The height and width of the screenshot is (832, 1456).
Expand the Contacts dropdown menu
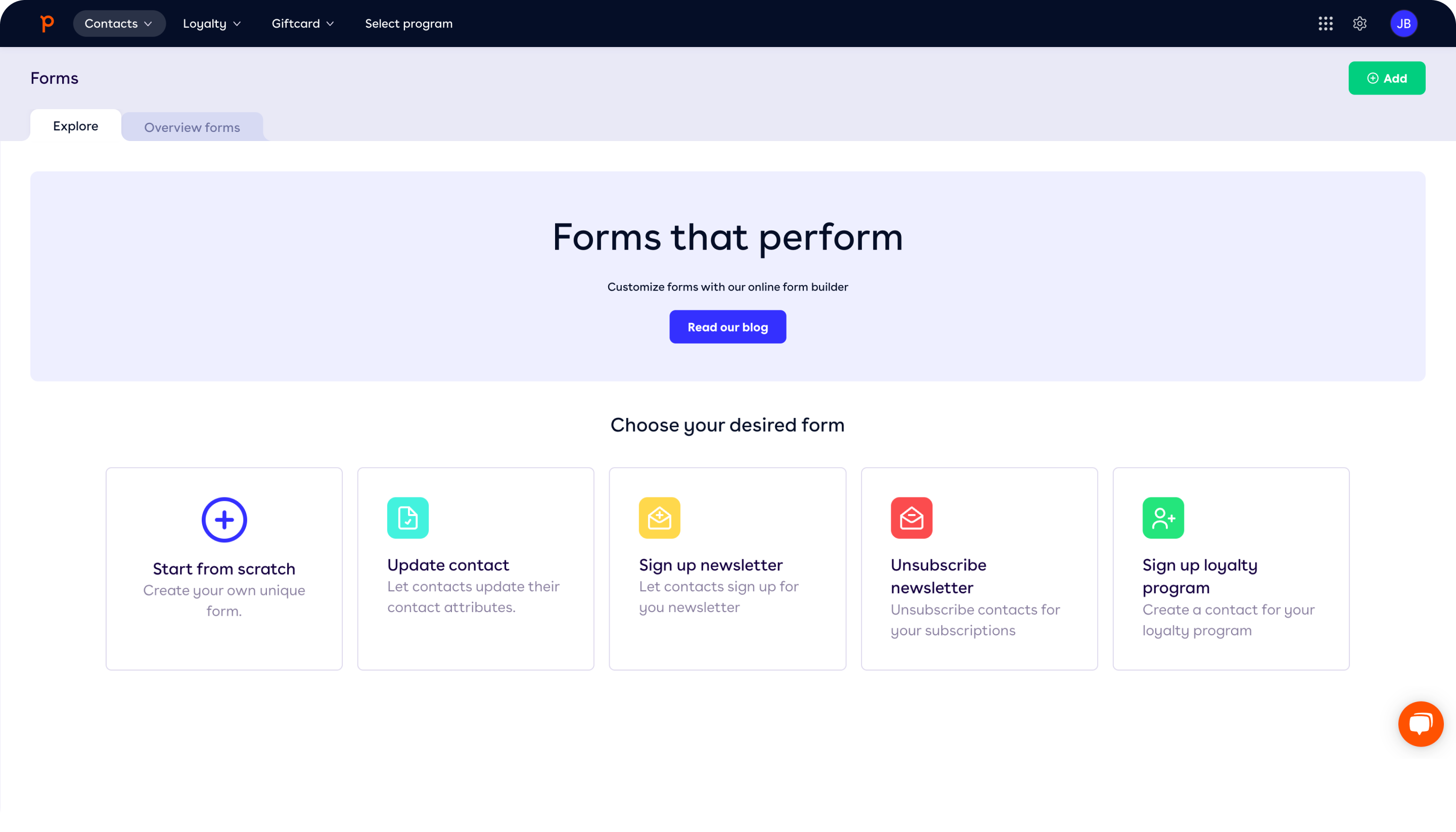click(x=119, y=23)
